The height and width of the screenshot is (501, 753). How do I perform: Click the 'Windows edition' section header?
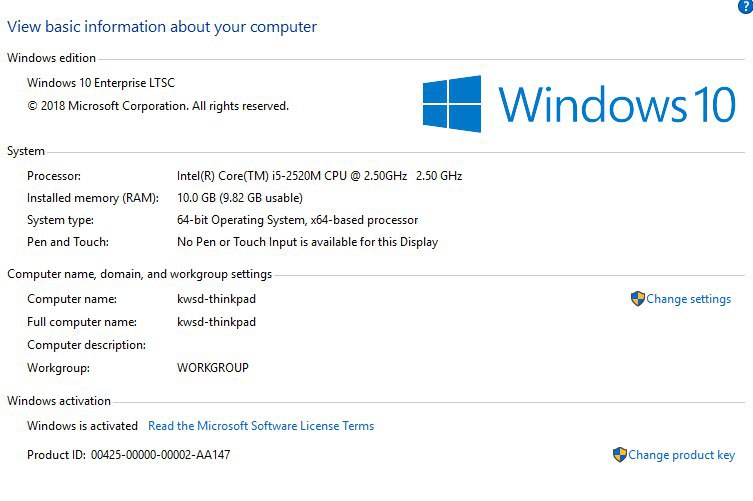point(51,58)
